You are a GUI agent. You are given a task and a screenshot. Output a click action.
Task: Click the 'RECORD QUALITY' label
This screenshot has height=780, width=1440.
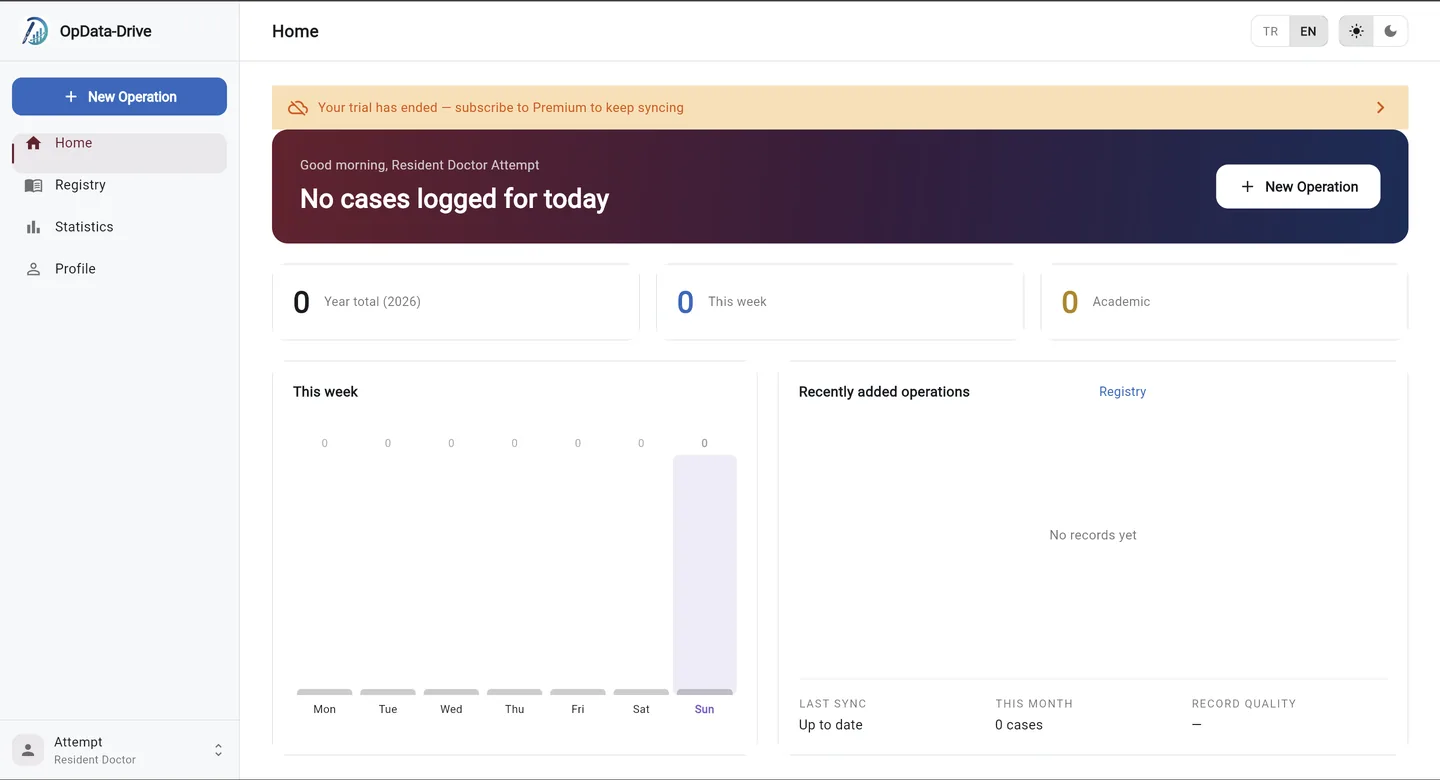pos(1244,704)
